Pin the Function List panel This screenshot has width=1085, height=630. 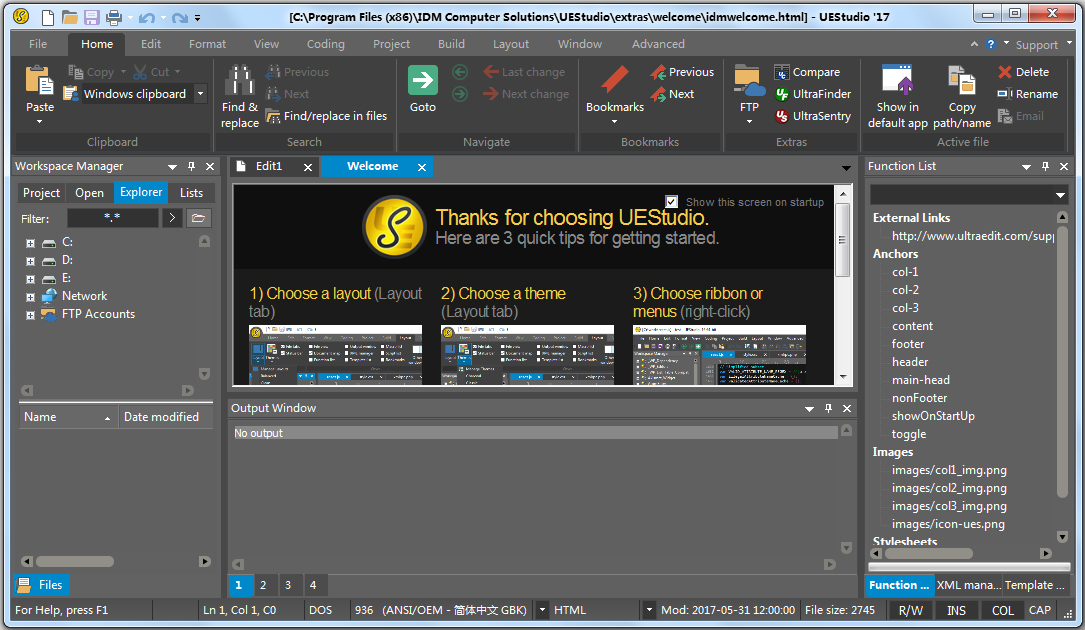pyautogui.click(x=1046, y=166)
